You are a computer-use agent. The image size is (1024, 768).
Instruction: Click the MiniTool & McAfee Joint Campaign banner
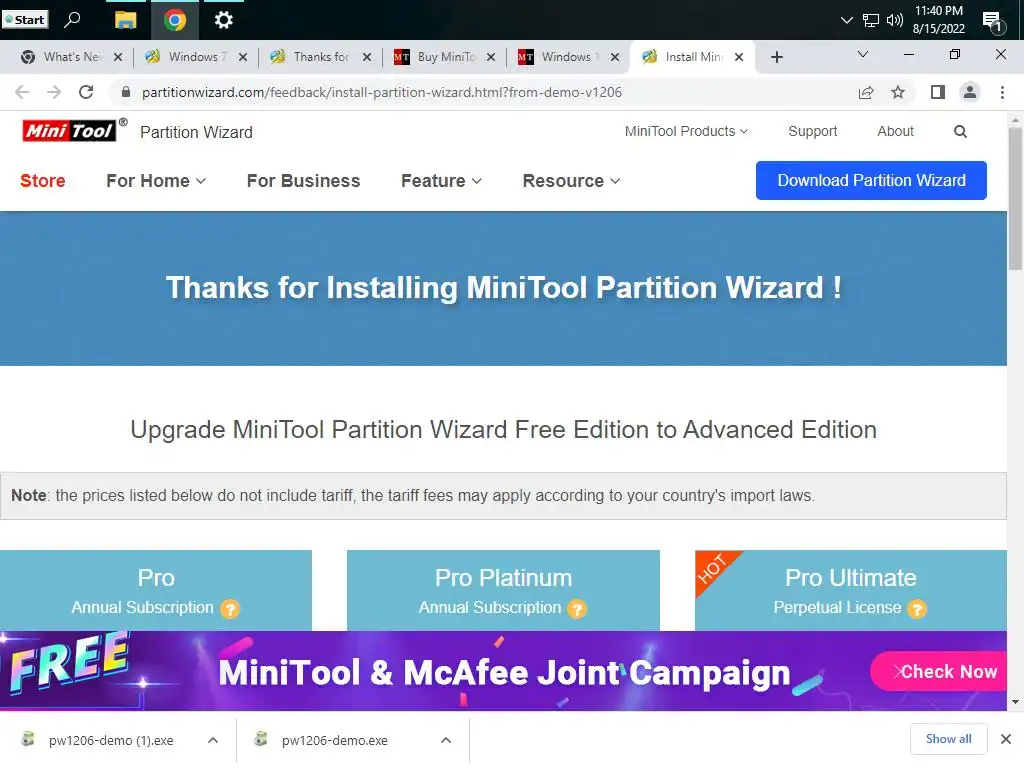(504, 672)
